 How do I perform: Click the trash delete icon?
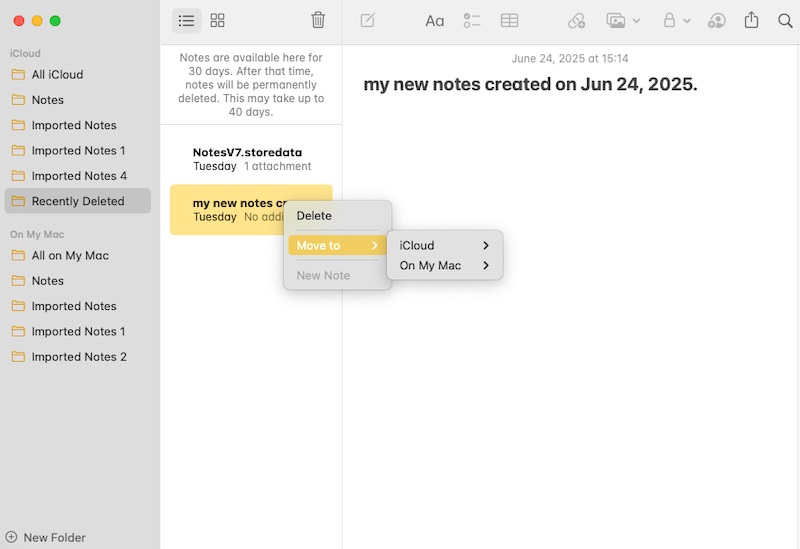[x=318, y=21]
